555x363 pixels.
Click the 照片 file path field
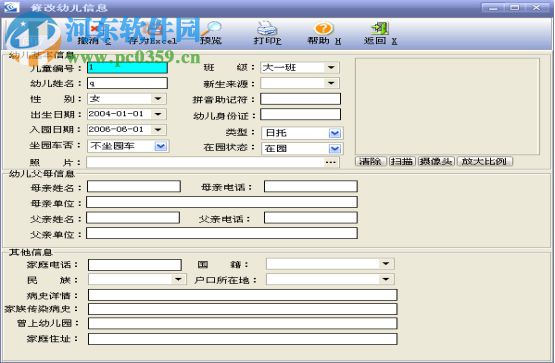coord(205,162)
